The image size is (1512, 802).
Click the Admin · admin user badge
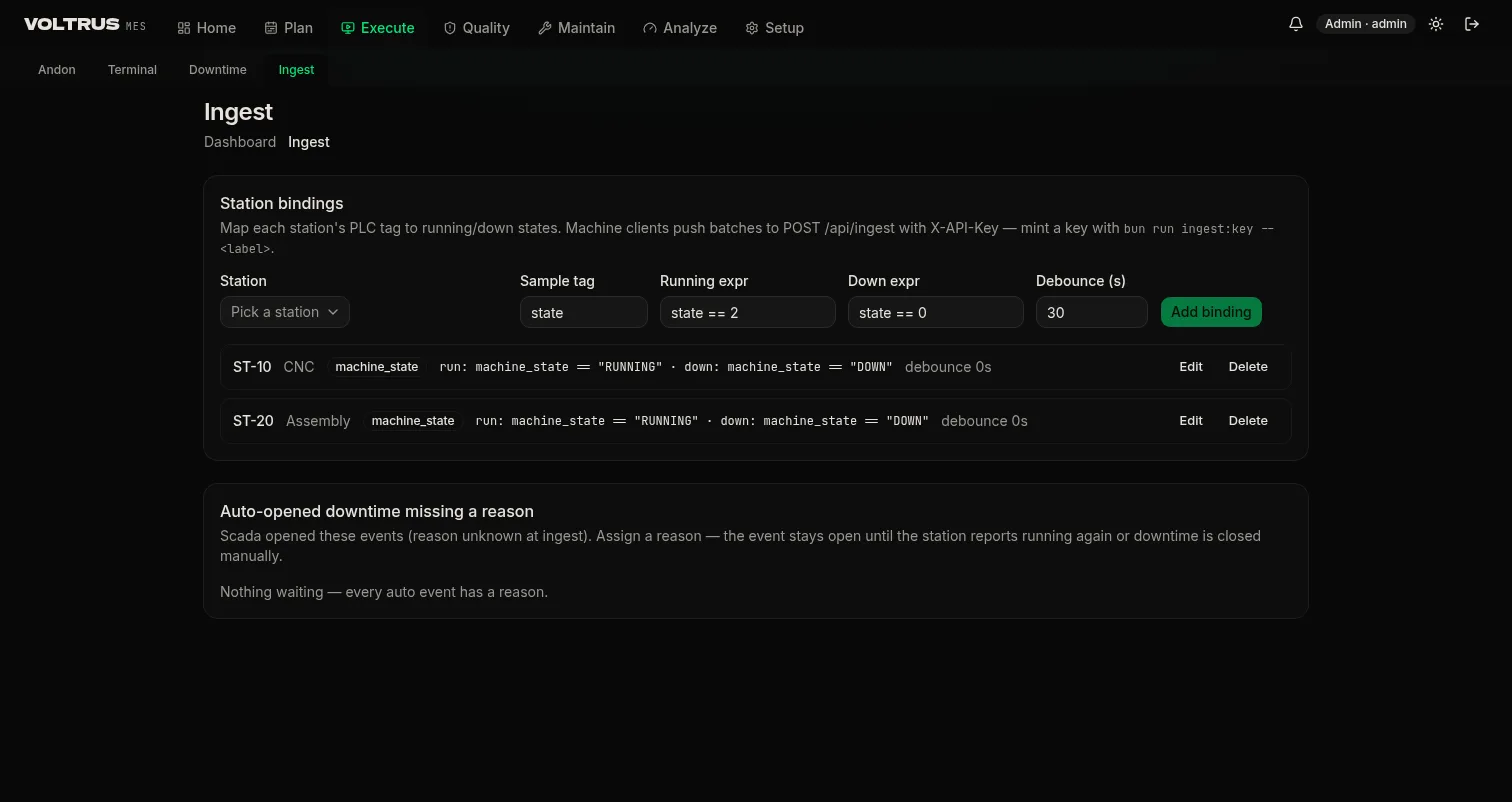(x=1366, y=24)
